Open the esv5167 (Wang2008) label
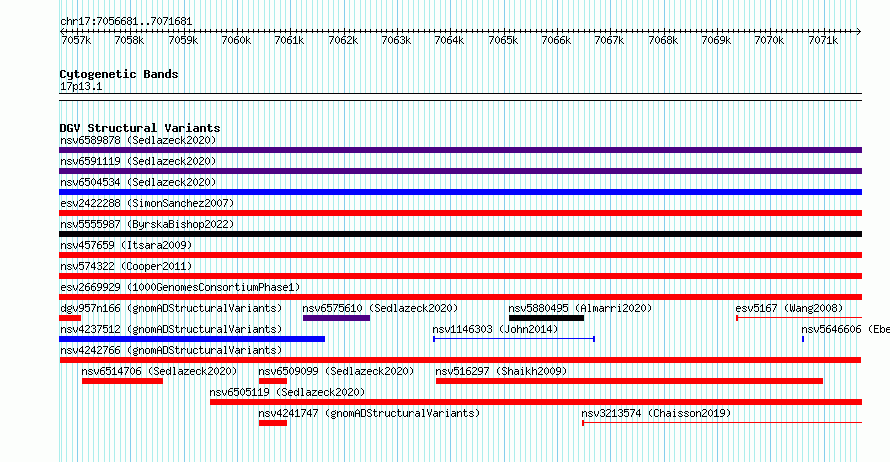The width and height of the screenshot is (890, 462). pyautogui.click(x=789, y=308)
